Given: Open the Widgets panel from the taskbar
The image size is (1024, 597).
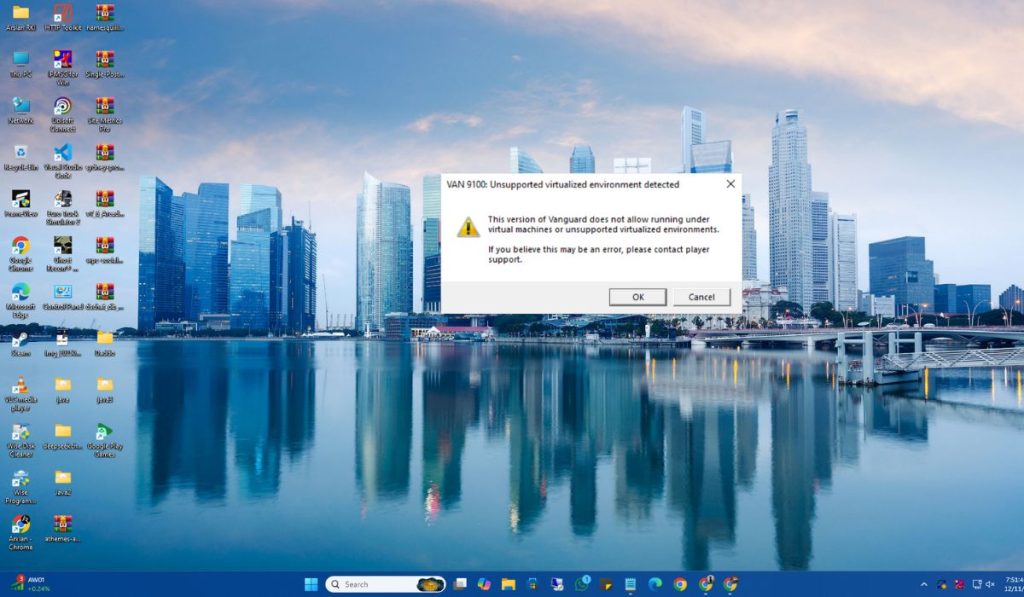Looking at the screenshot, I should 483,584.
